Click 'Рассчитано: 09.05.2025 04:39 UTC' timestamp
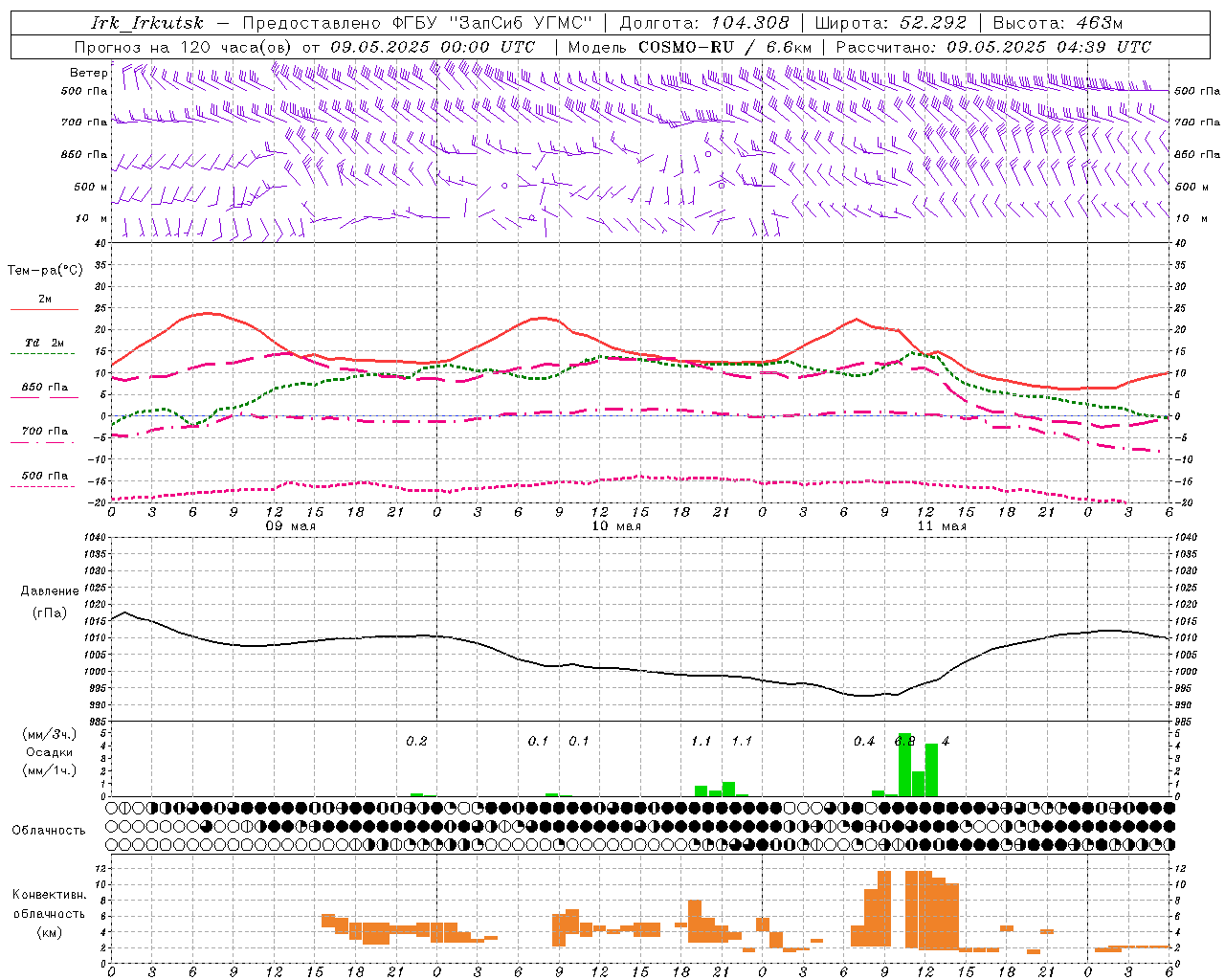This screenshot has width=1225, height=980. tap(994, 47)
